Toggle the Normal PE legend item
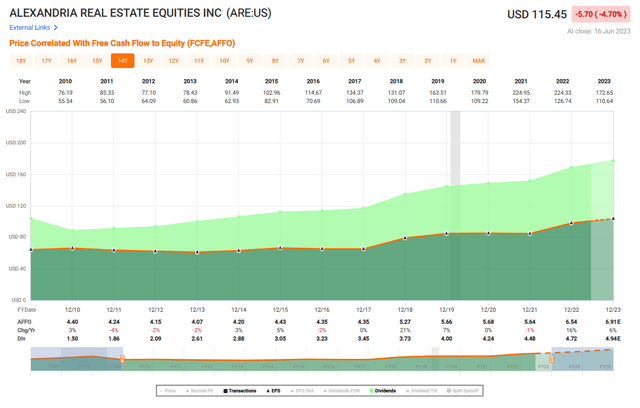The image size is (640, 408). coord(200,391)
